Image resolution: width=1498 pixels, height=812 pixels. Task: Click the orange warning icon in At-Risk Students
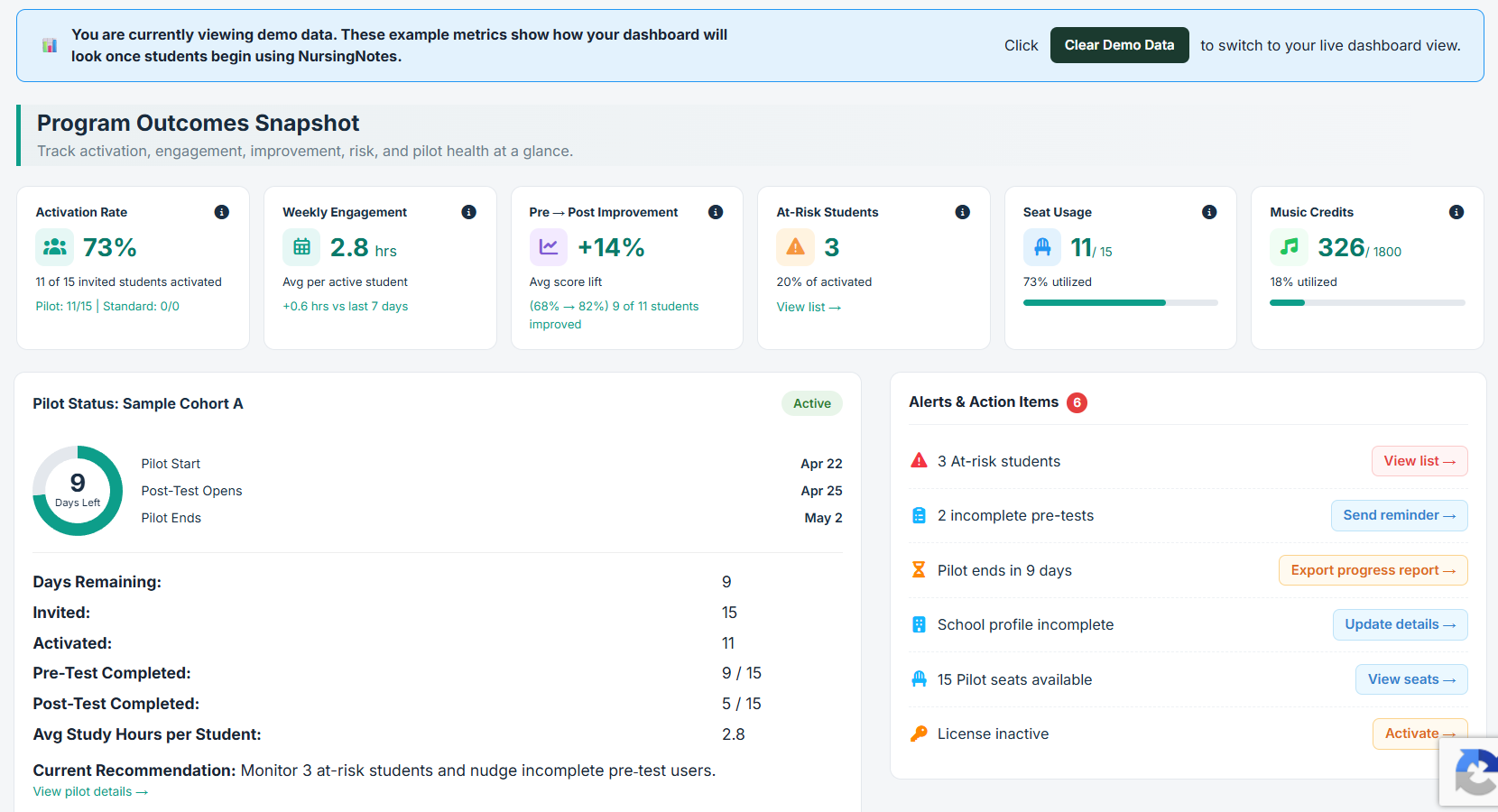coord(795,247)
